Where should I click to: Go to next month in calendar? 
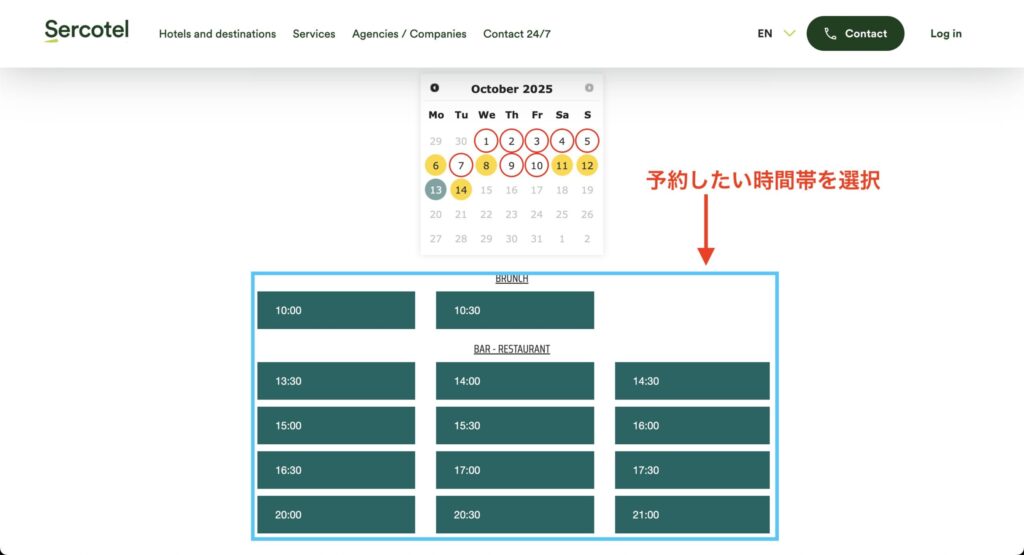click(x=589, y=88)
